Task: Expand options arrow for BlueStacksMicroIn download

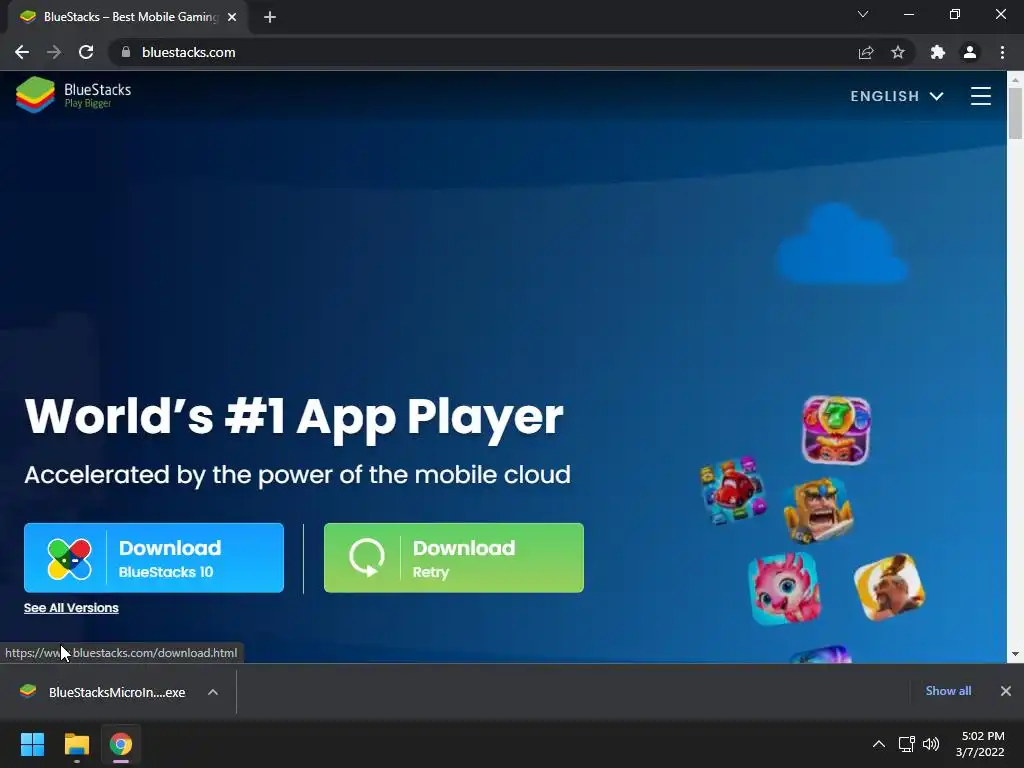Action: coord(213,692)
